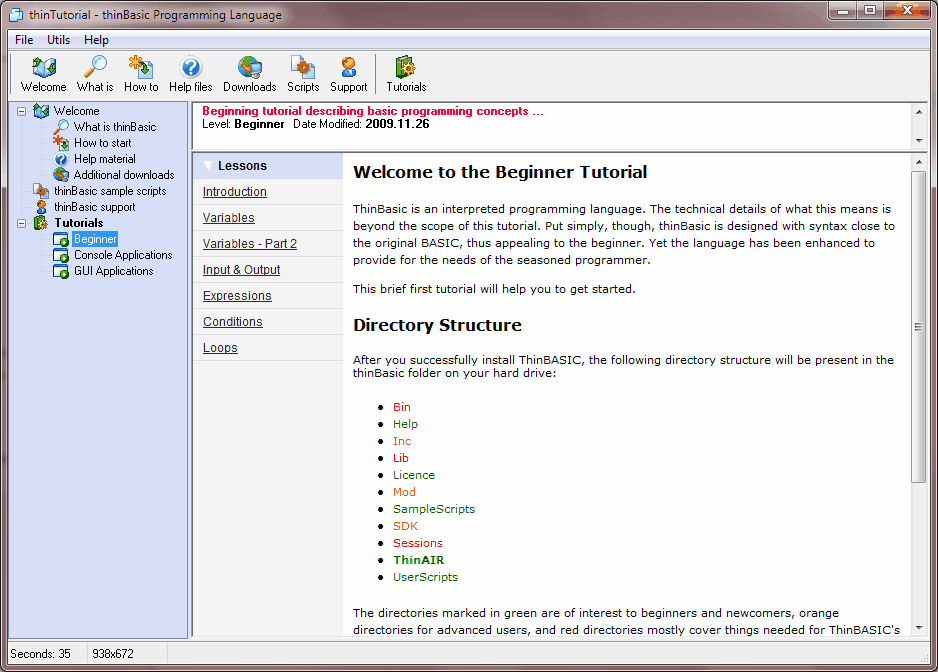
Task: Open the Scripts toolbar icon
Action: (x=303, y=68)
